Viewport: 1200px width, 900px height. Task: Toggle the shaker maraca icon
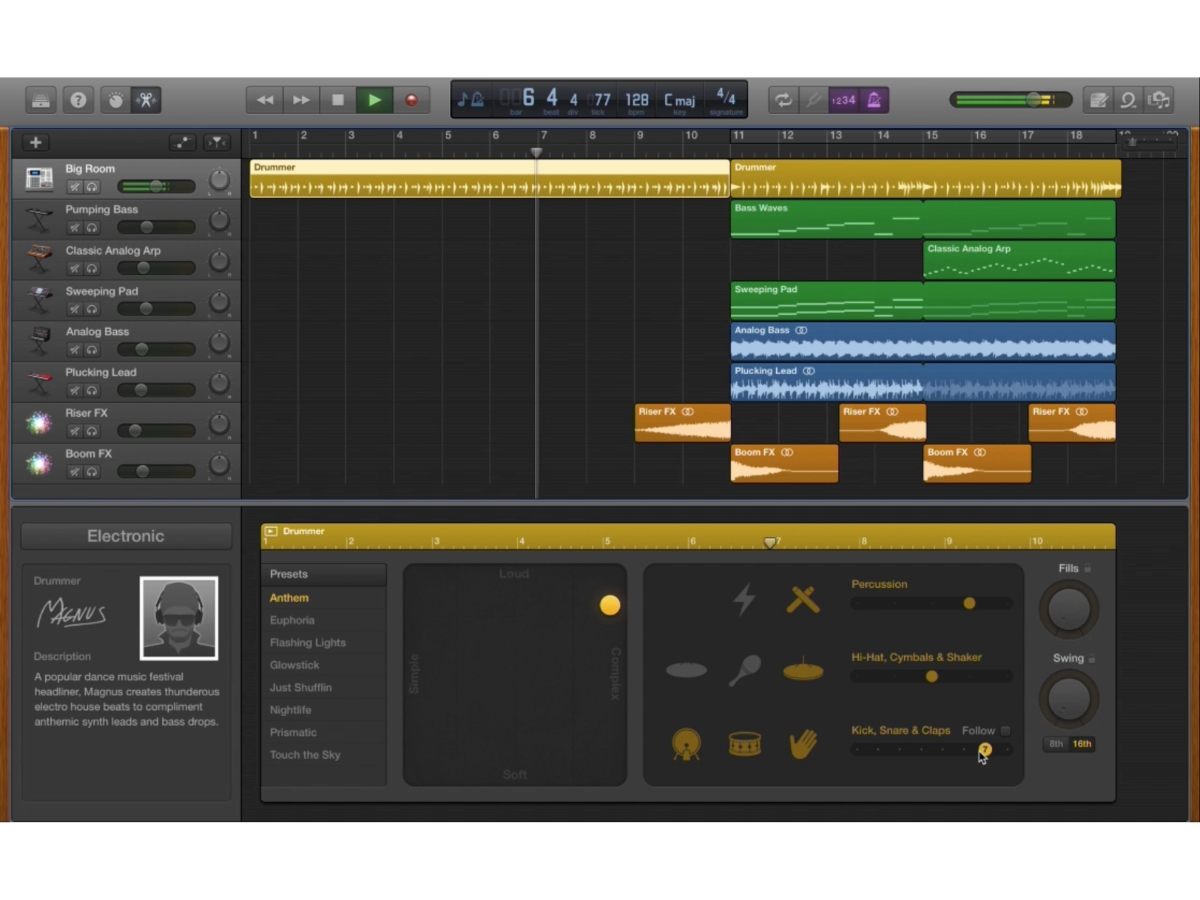click(x=744, y=670)
